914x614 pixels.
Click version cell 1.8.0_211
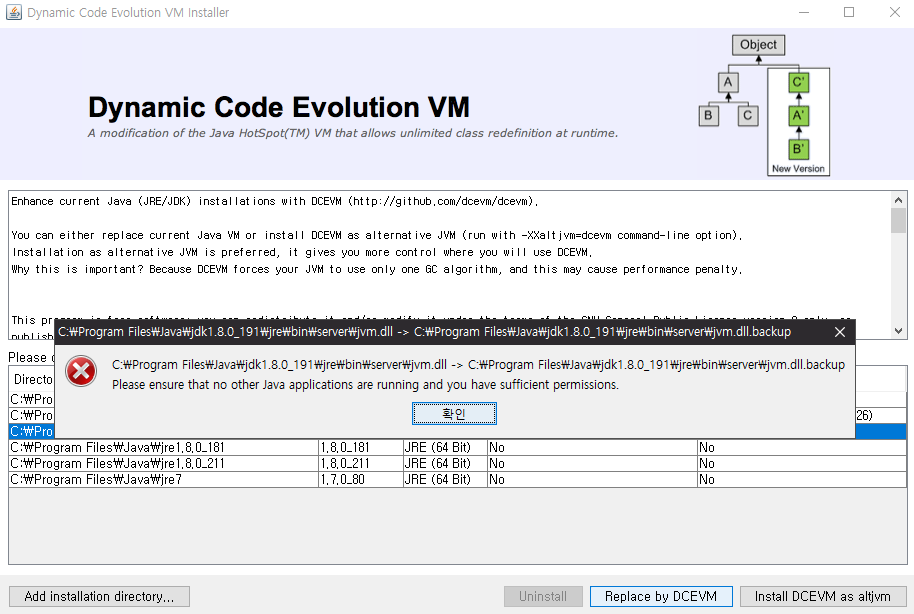click(x=361, y=464)
